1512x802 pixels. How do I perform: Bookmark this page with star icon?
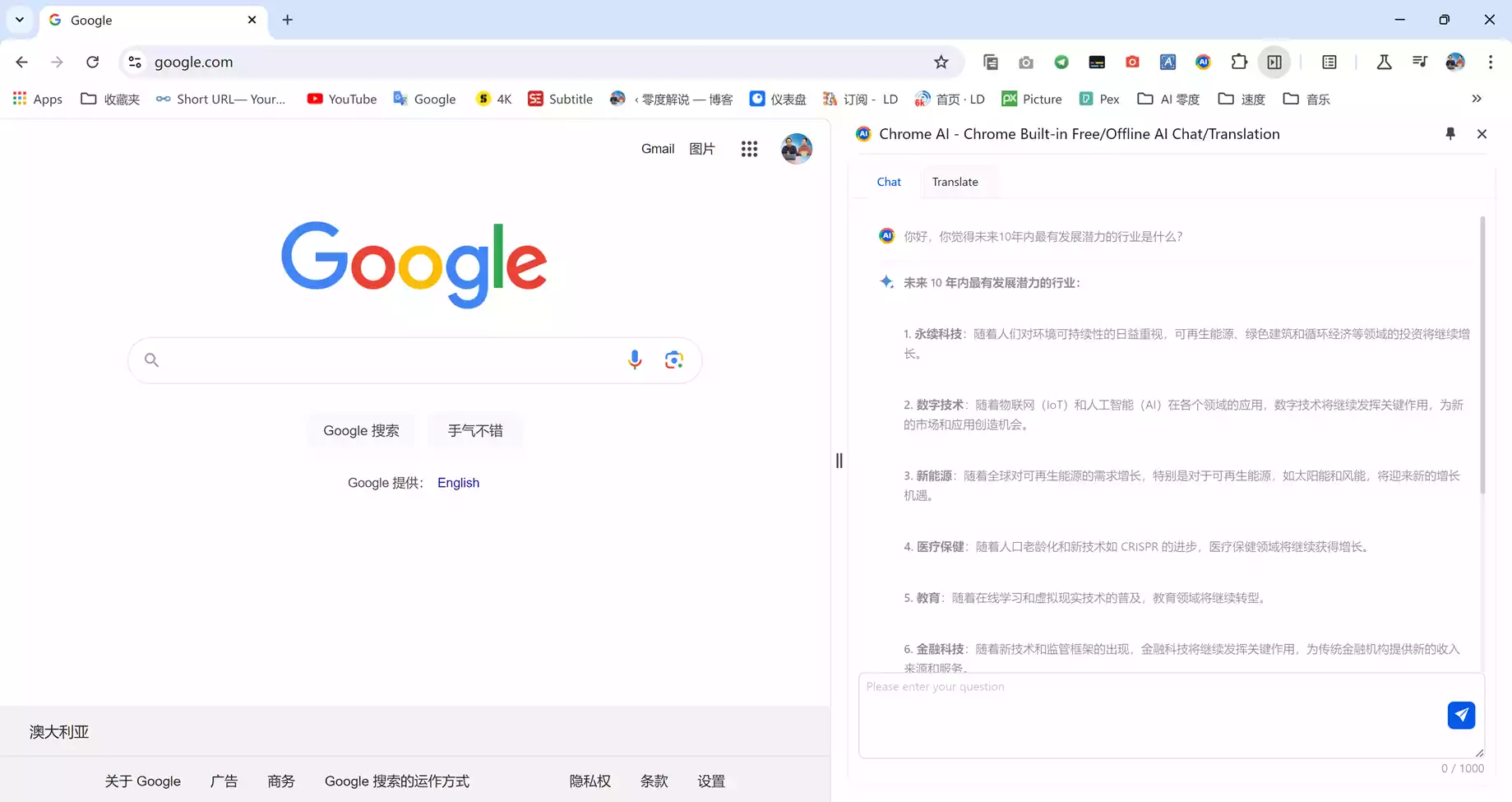(x=941, y=63)
